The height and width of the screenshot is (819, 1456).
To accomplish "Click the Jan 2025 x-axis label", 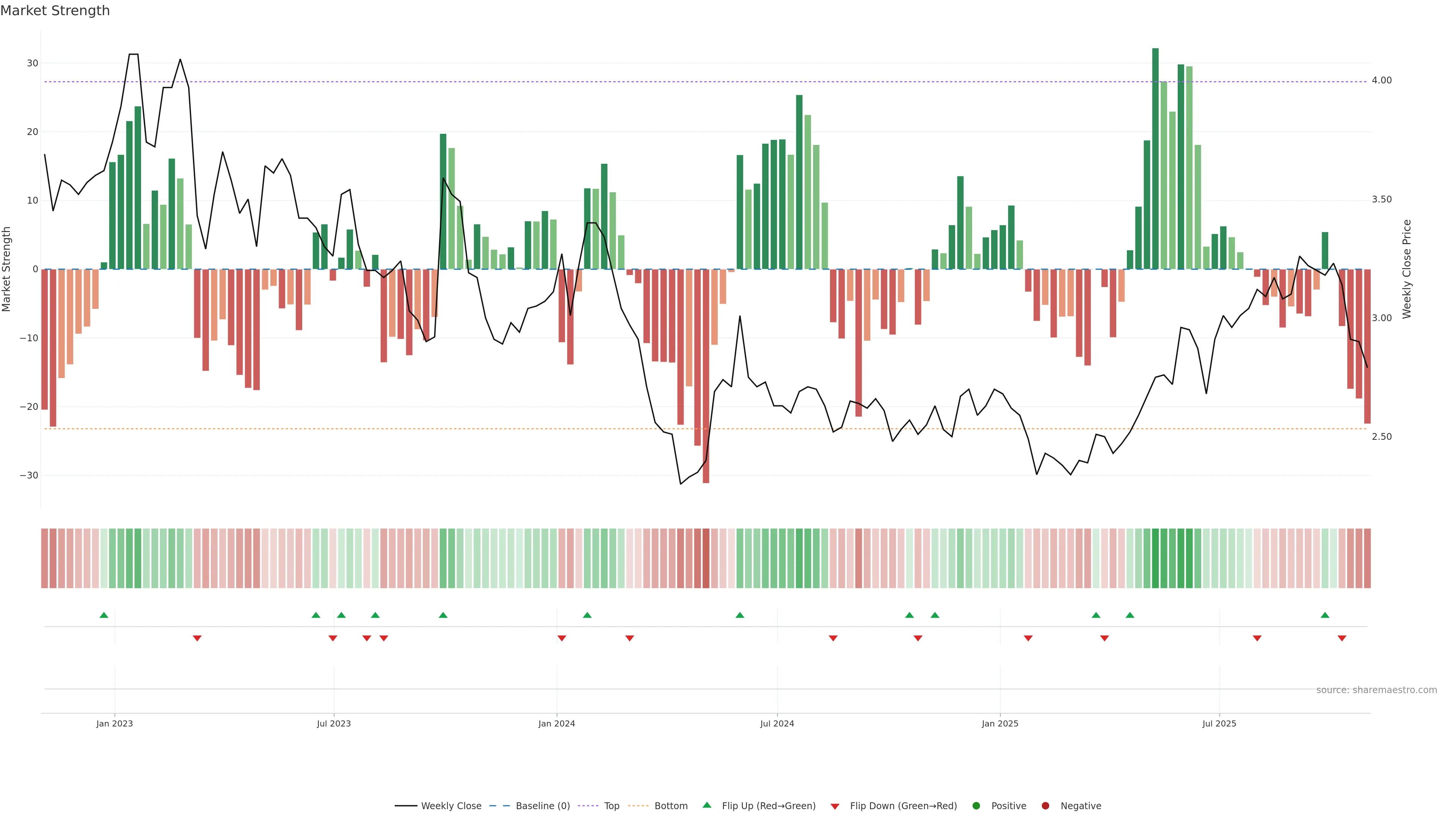I will pos(1000,723).
